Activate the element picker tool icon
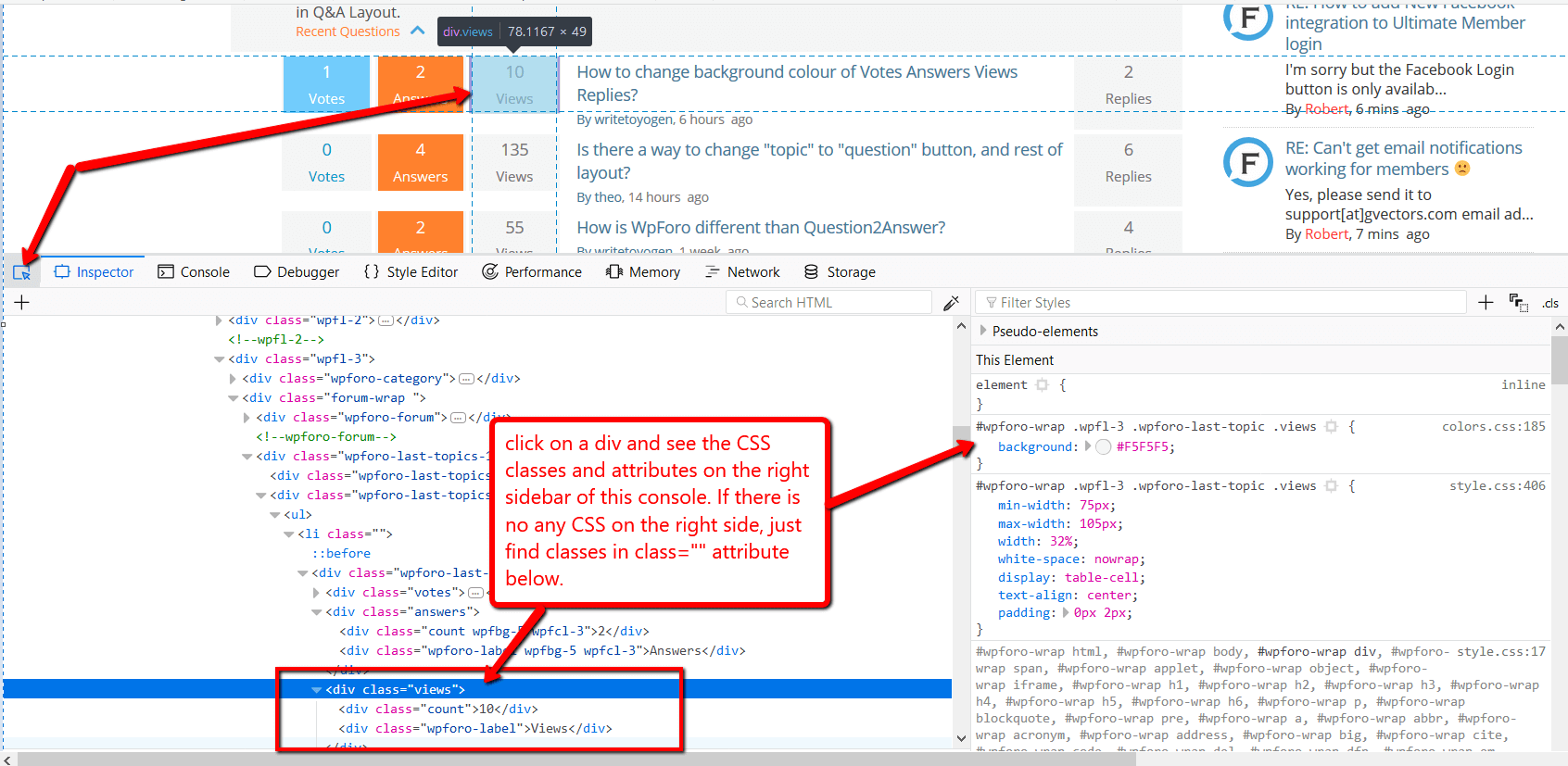The width and height of the screenshot is (1568, 766). pyautogui.click(x=22, y=272)
